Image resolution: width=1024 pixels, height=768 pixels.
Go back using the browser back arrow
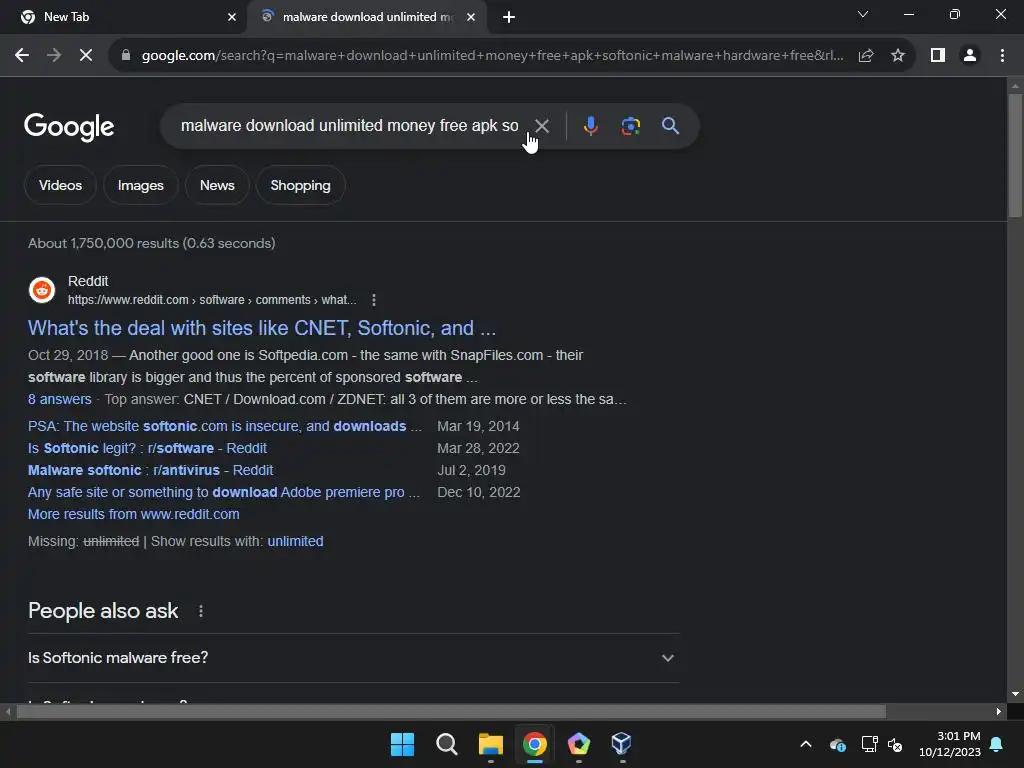22,56
